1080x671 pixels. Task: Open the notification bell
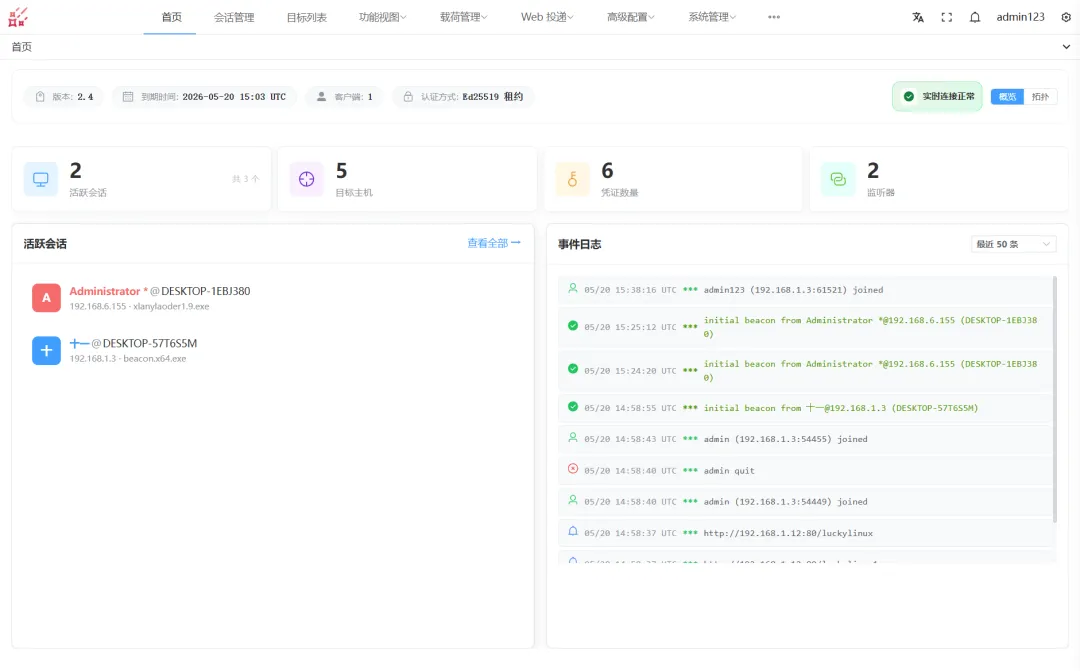click(975, 17)
